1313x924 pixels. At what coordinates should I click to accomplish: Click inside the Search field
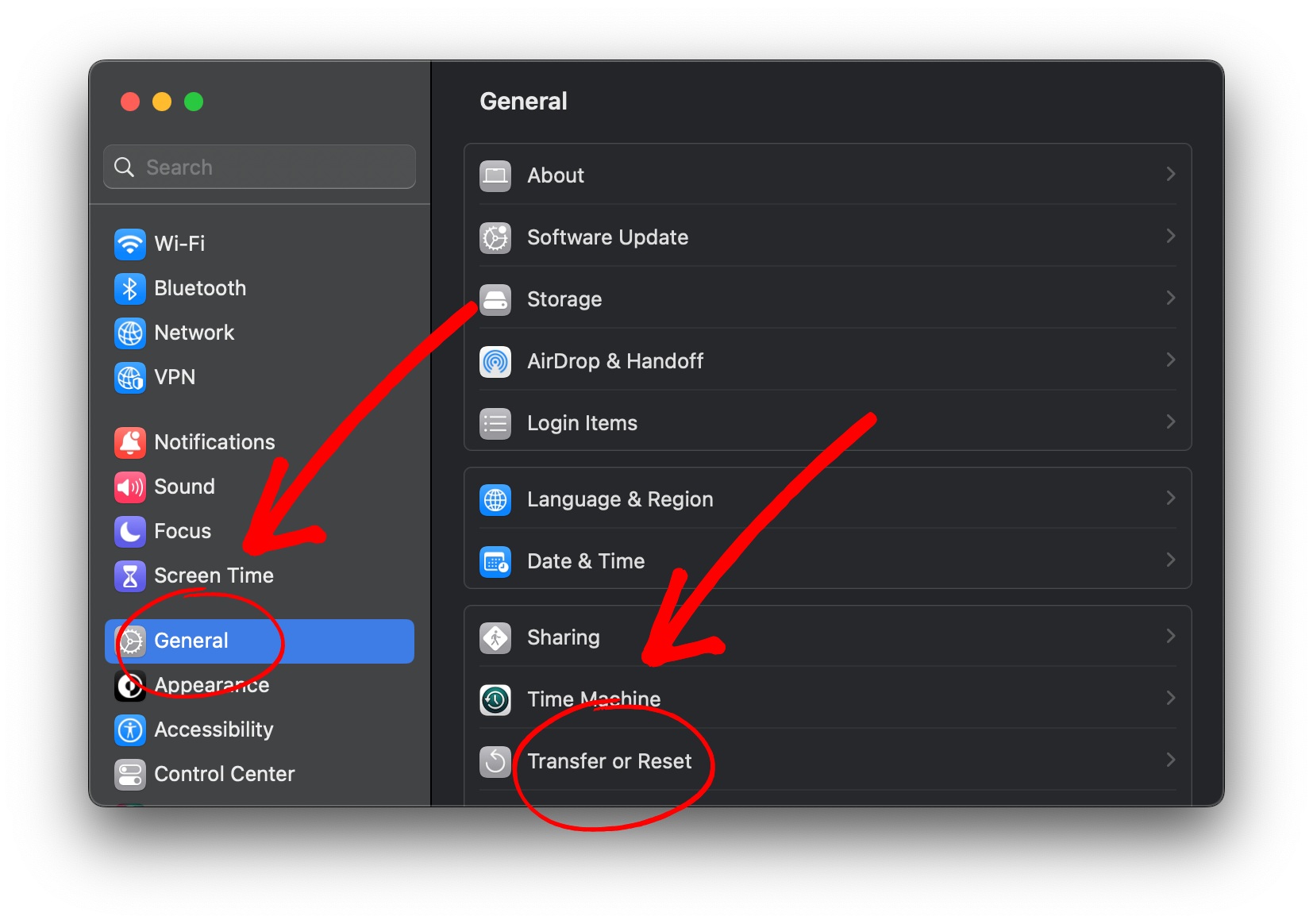tap(260, 167)
